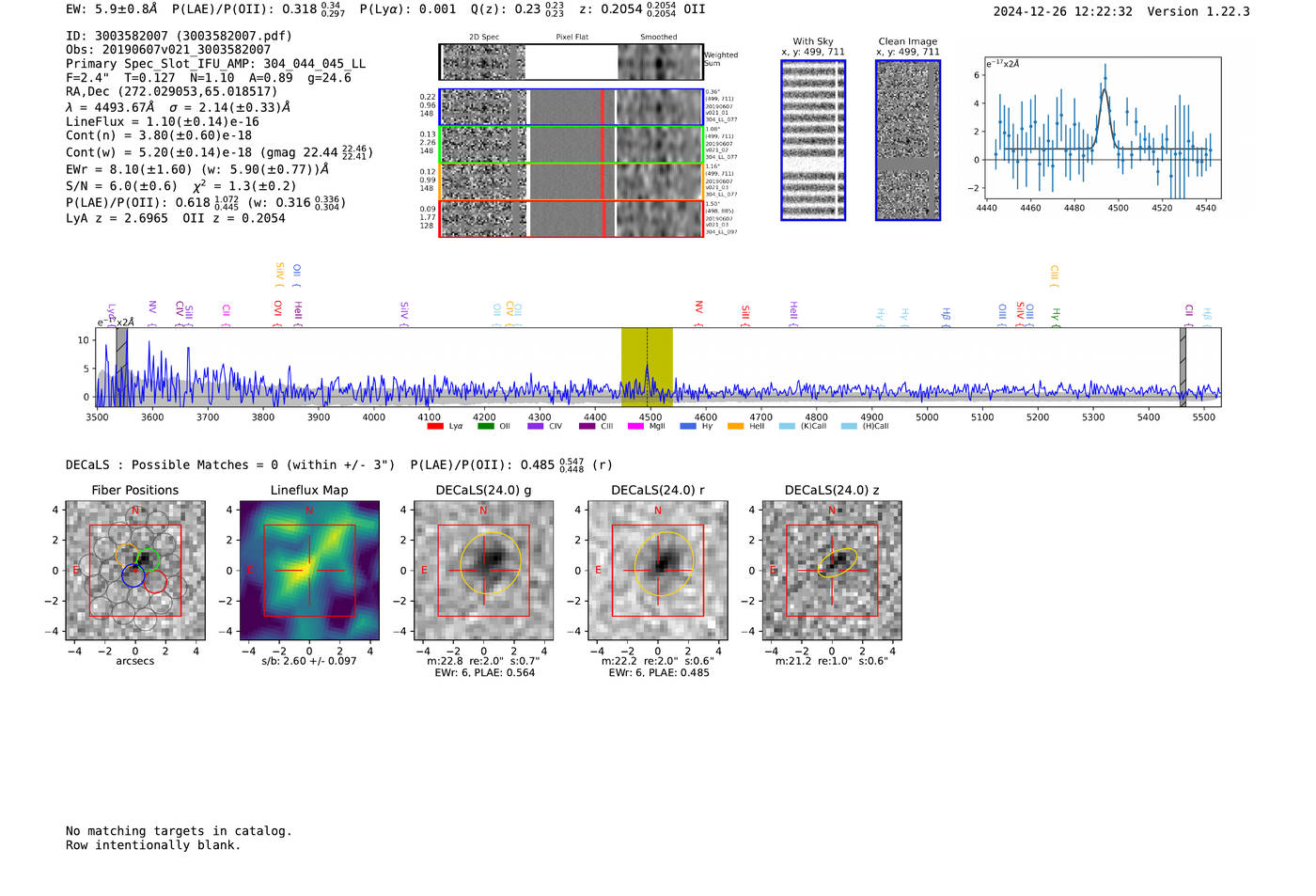
Task: Click the yellow ellipse in DECaLS z image
Action: tap(837, 562)
